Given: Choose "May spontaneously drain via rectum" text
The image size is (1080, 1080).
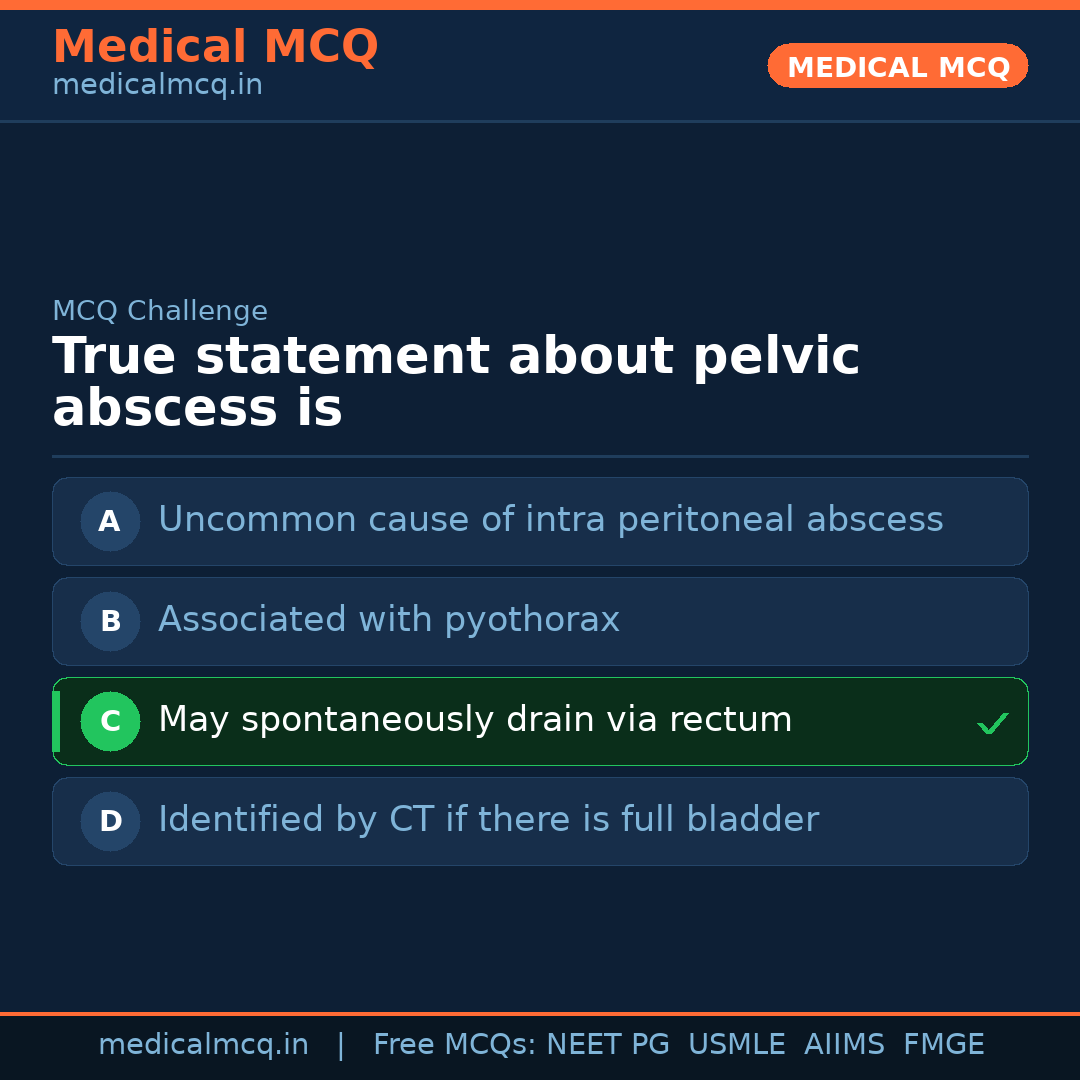Looking at the screenshot, I should [x=474, y=720].
